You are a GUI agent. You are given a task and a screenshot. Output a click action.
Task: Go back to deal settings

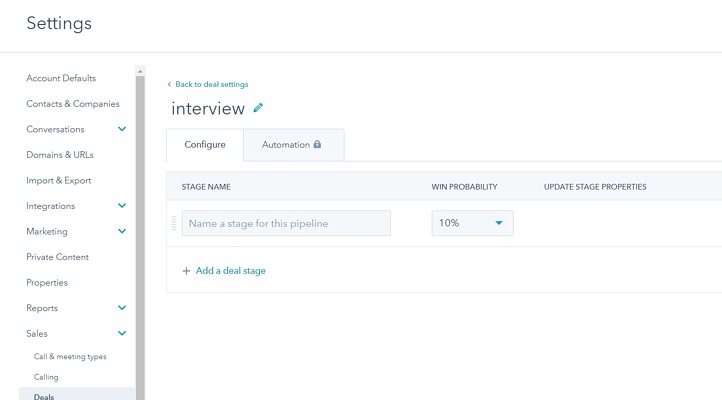click(211, 84)
